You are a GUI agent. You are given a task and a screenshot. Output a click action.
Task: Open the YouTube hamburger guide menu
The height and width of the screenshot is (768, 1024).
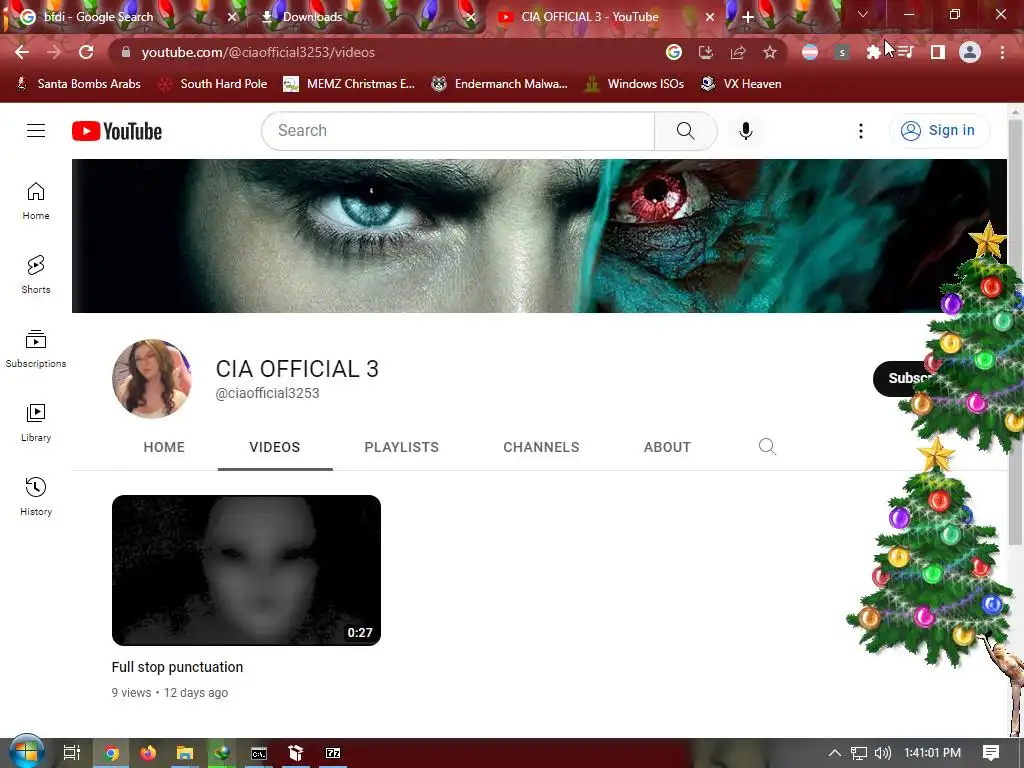[36, 131]
